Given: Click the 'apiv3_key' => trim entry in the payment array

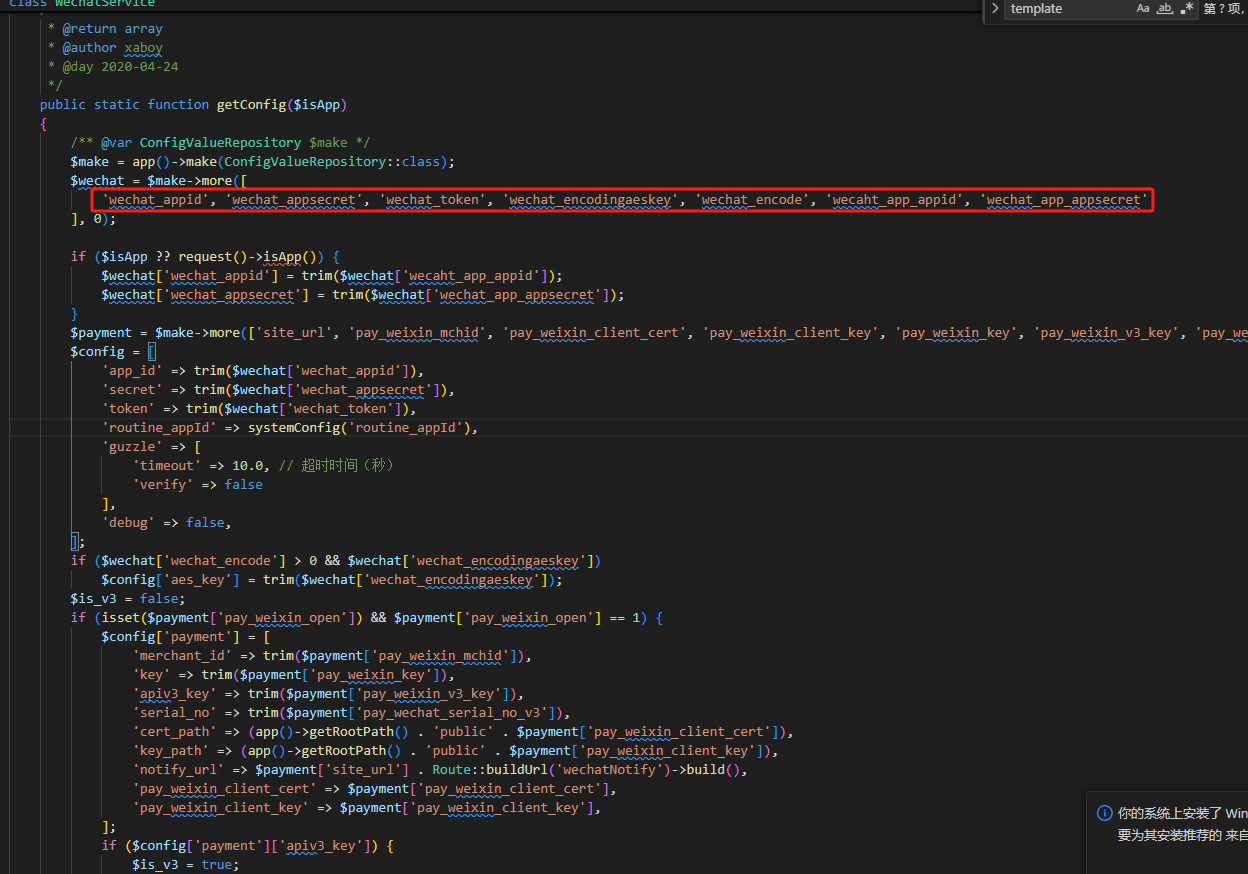Looking at the screenshot, I should [x=328, y=694].
